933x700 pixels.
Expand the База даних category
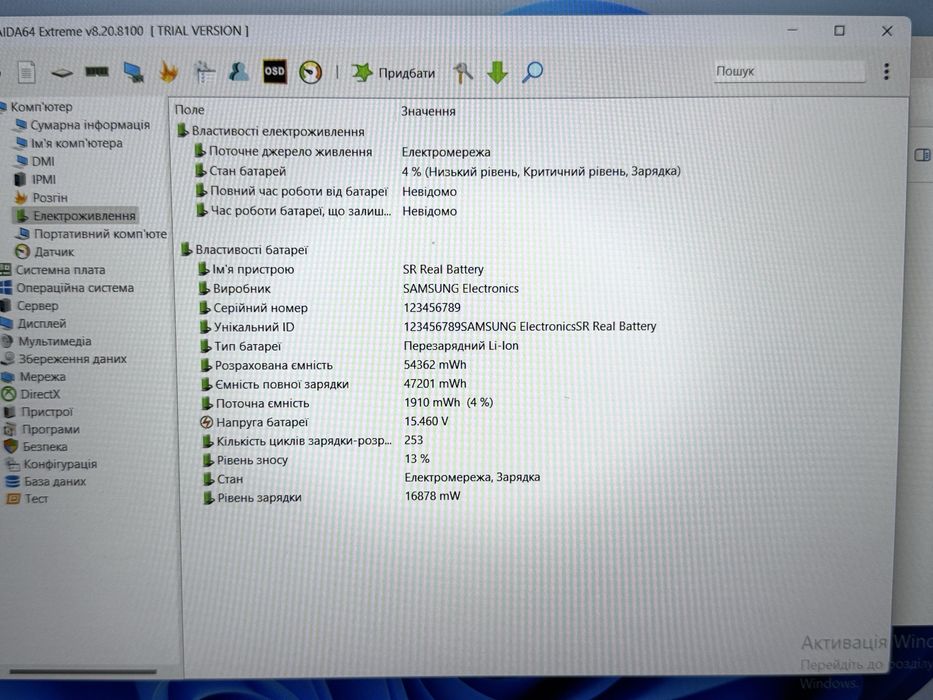pos(46,481)
